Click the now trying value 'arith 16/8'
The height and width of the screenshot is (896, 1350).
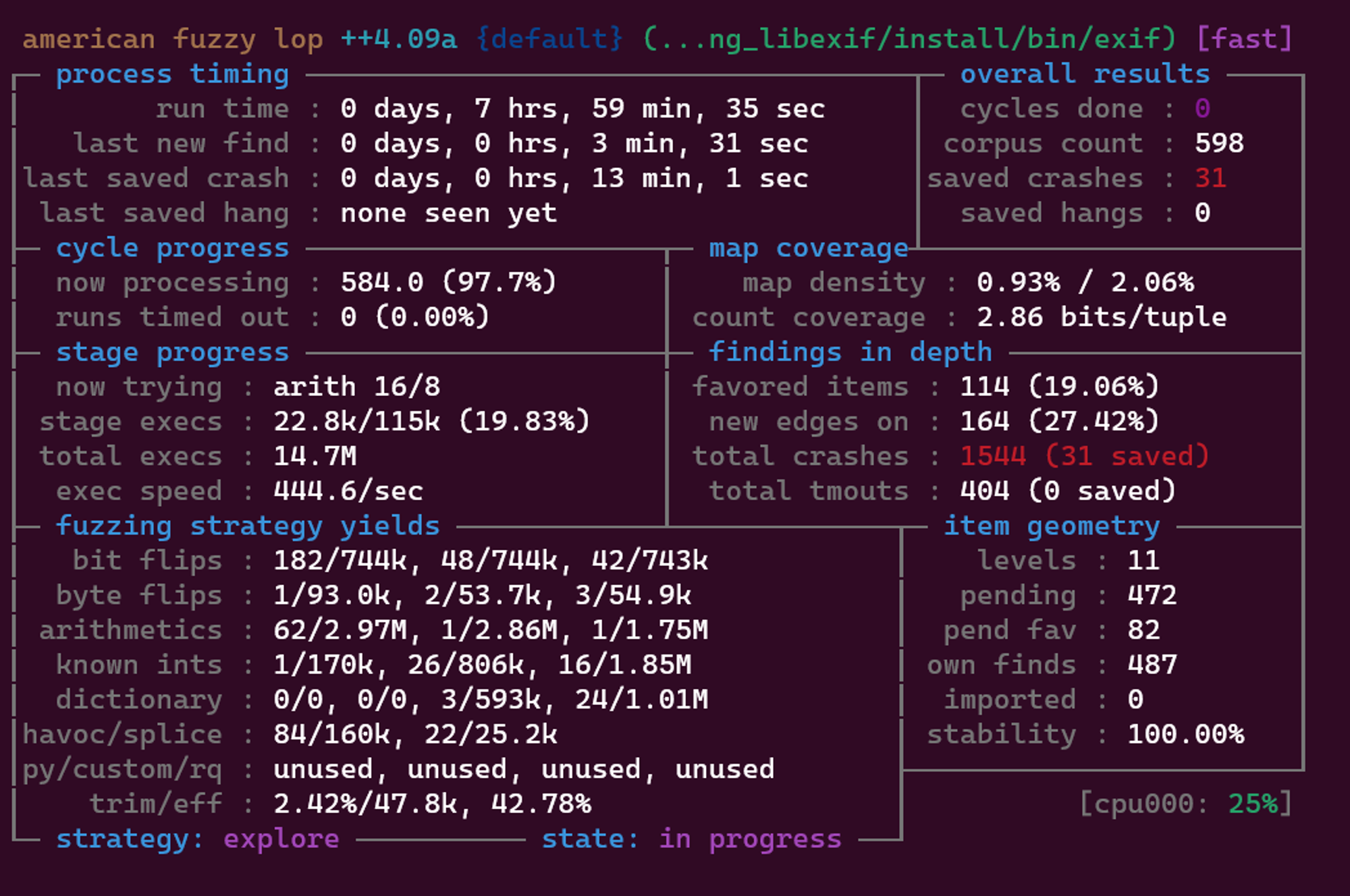coord(357,387)
